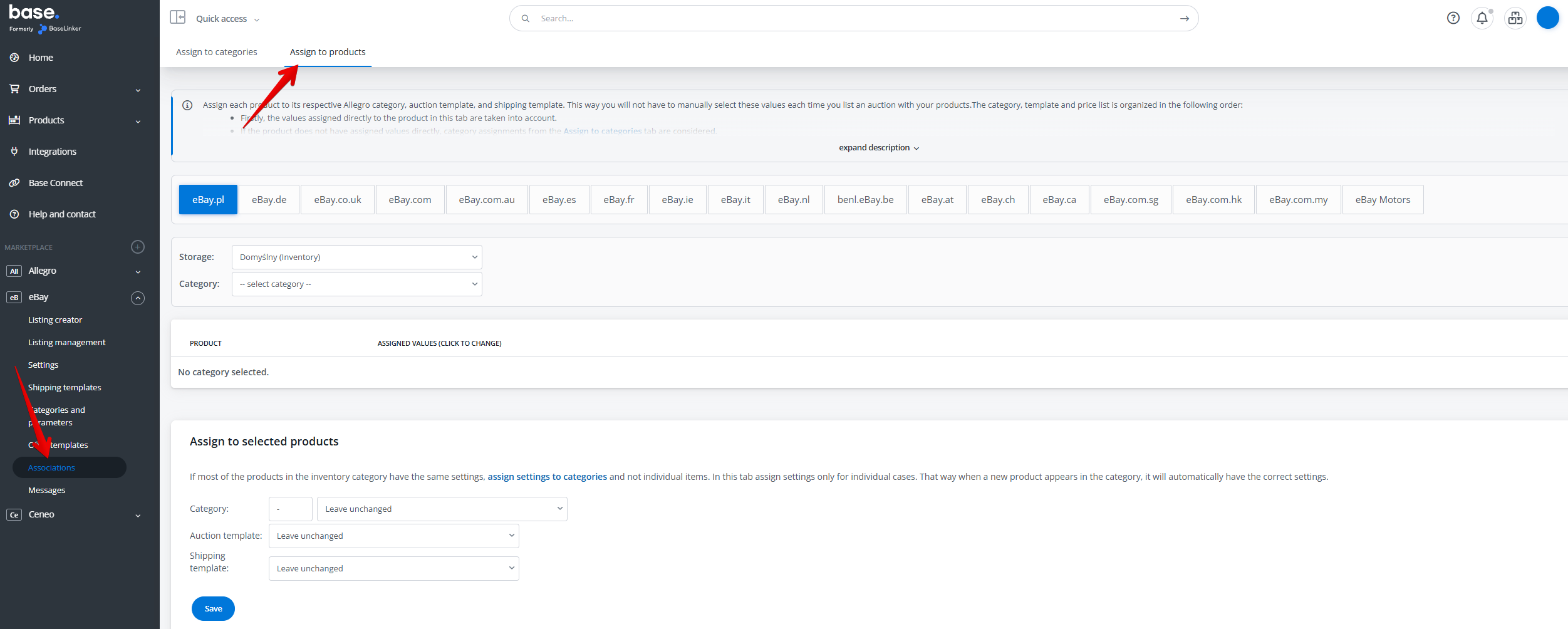Click the base logo
1568x629 pixels.
pyautogui.click(x=34, y=13)
